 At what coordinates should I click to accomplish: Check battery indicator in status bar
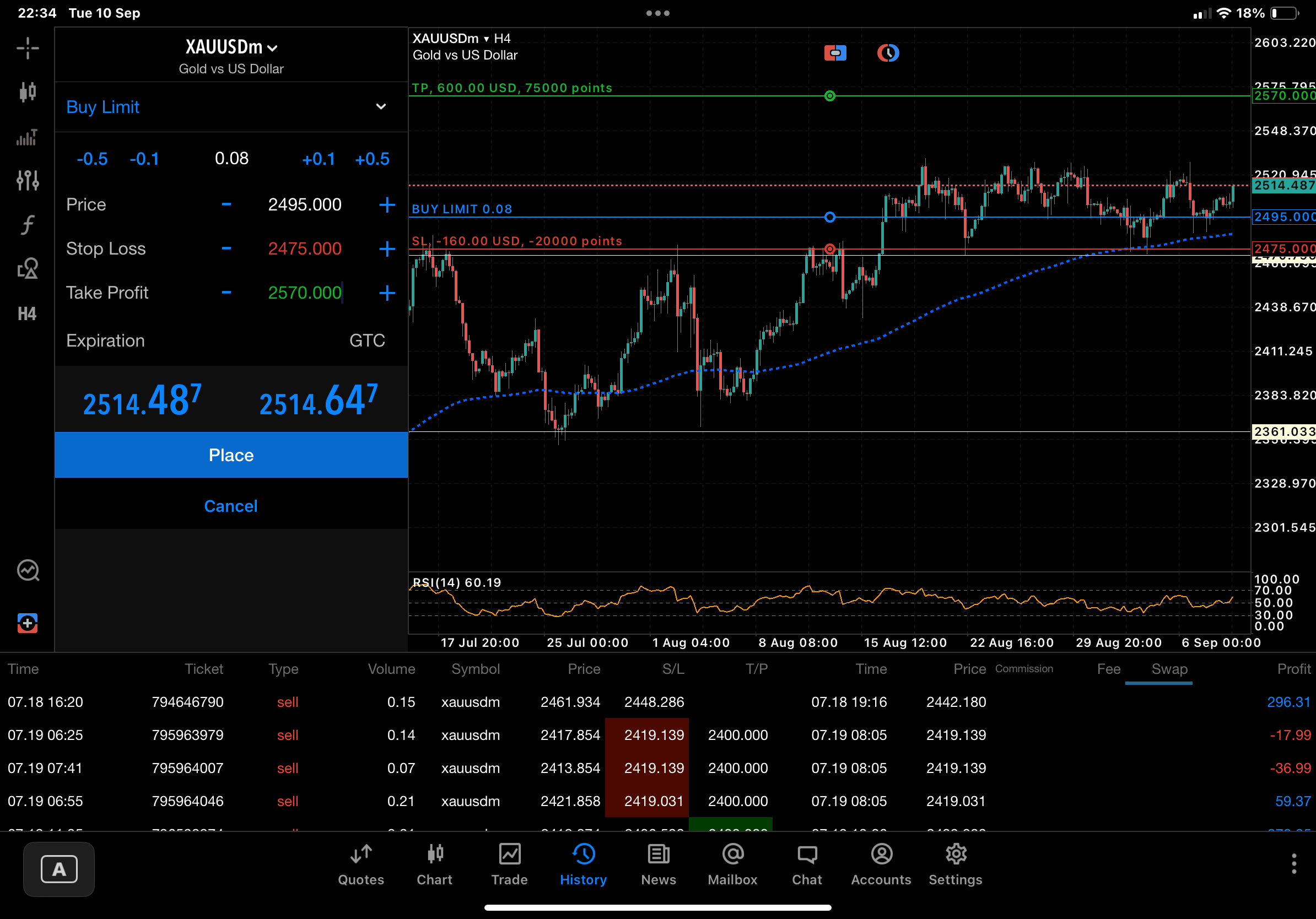(x=1285, y=13)
